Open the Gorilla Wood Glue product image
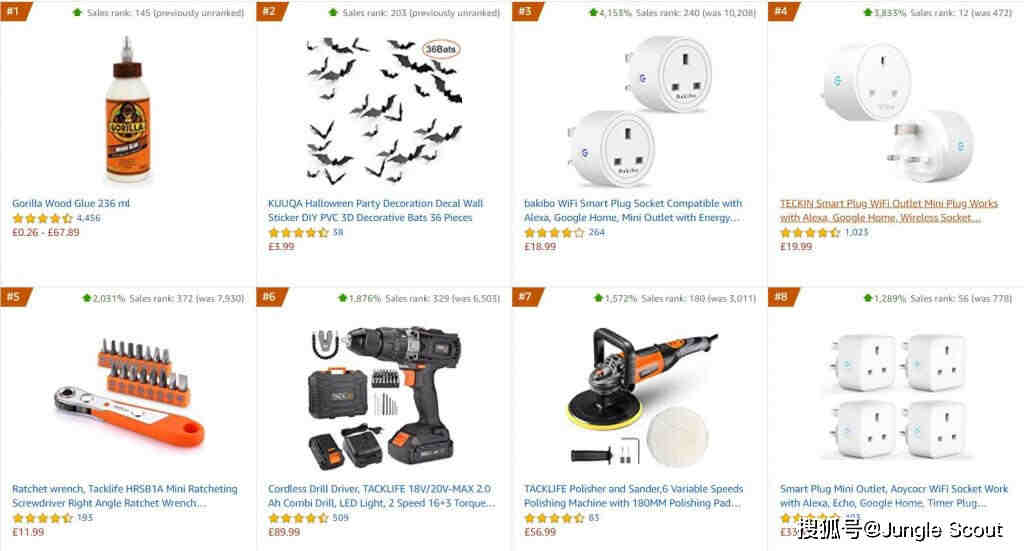Image resolution: width=1024 pixels, height=551 pixels. (128, 110)
